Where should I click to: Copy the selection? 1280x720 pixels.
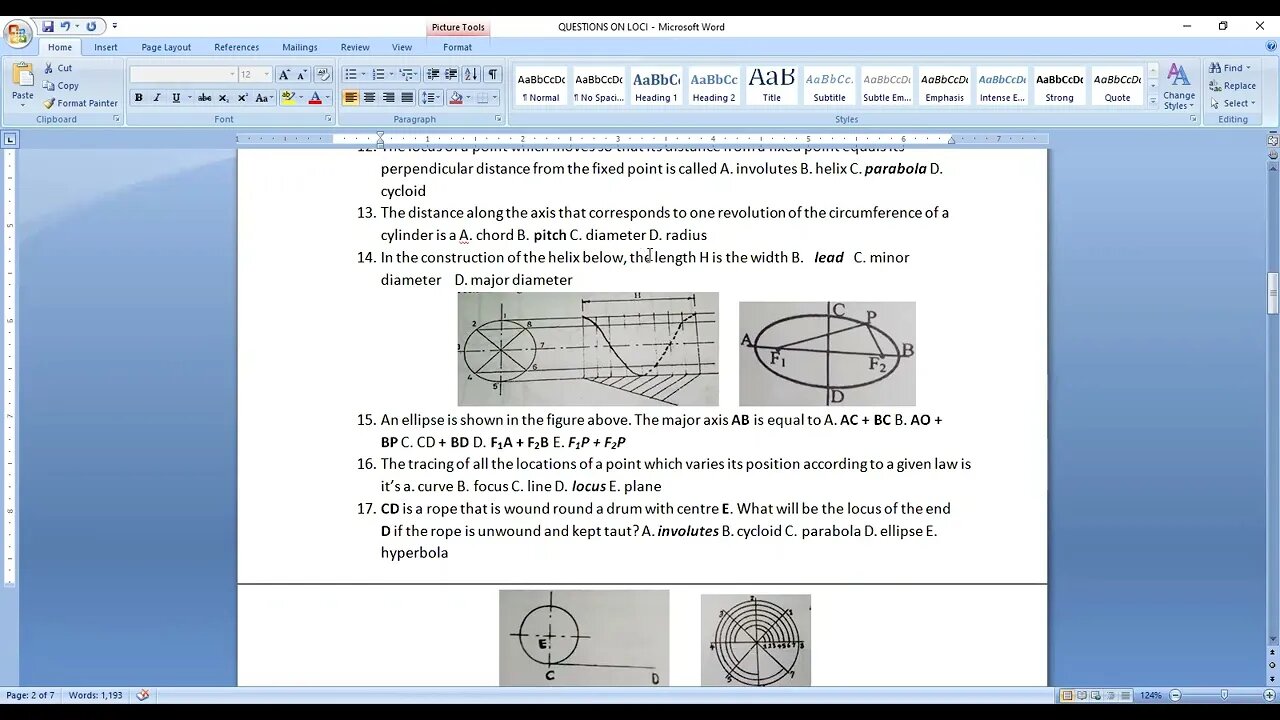pos(61,86)
